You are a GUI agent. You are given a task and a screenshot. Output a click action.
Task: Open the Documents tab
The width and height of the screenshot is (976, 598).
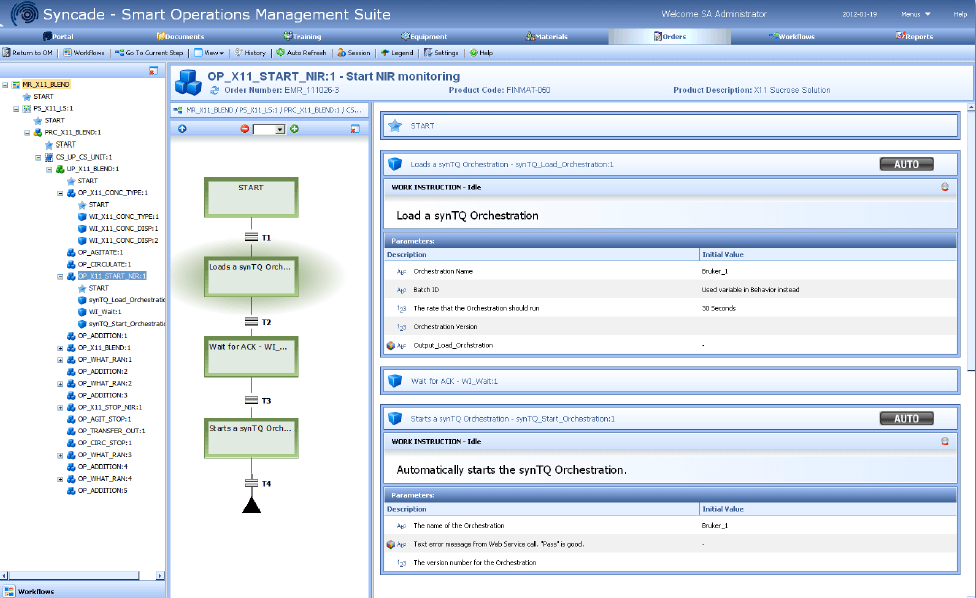181,37
